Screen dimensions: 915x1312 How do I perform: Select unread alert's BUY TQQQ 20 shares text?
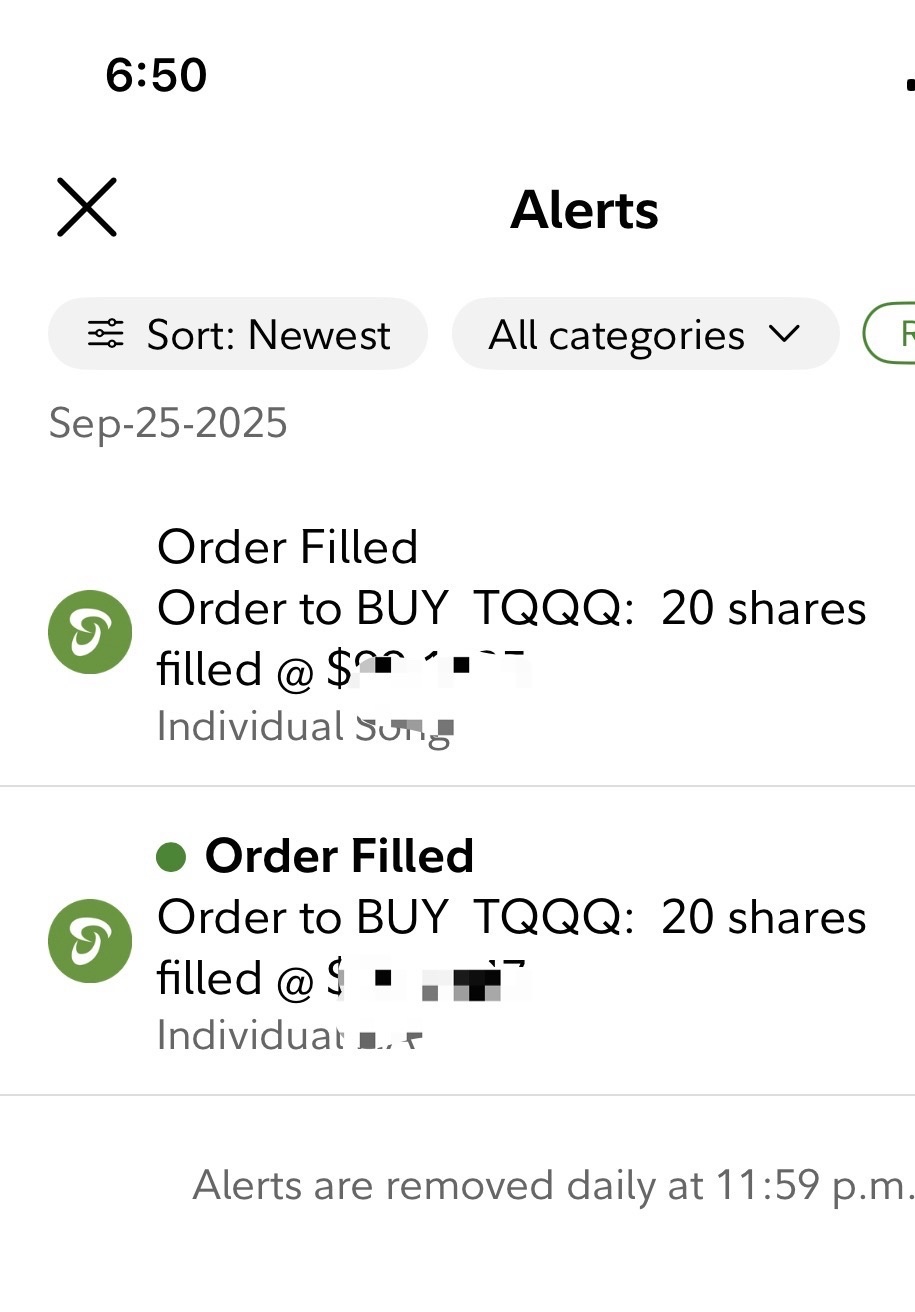tap(511, 917)
